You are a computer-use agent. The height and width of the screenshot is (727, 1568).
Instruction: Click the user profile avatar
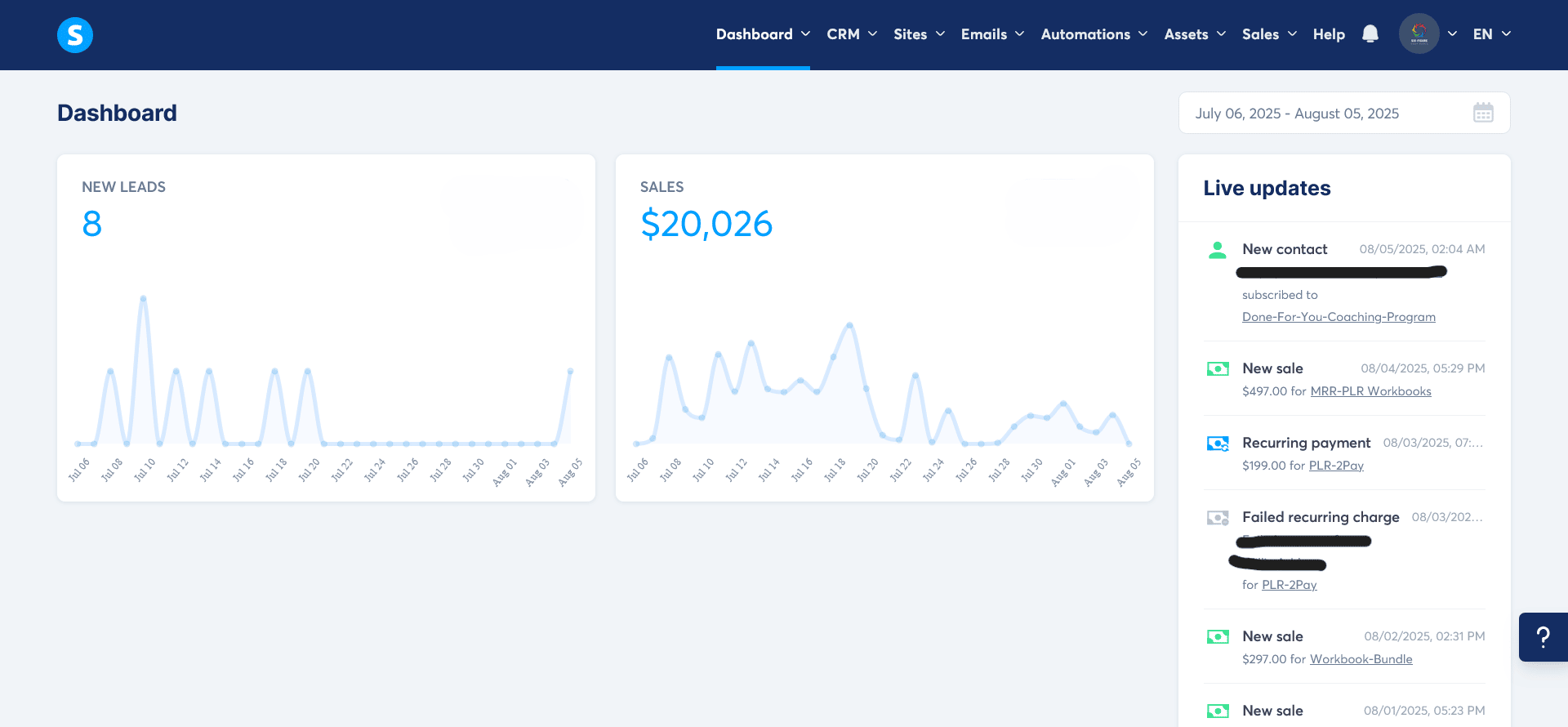pyautogui.click(x=1419, y=34)
